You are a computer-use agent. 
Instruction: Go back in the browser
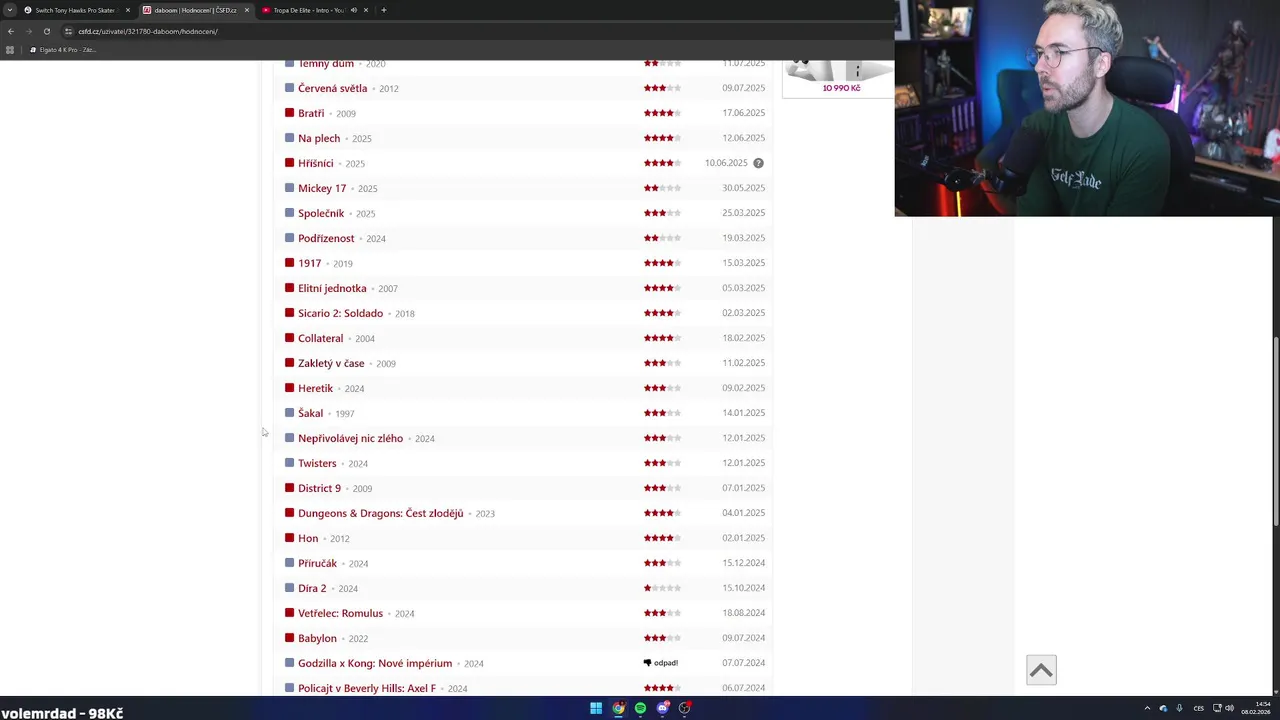(x=11, y=31)
